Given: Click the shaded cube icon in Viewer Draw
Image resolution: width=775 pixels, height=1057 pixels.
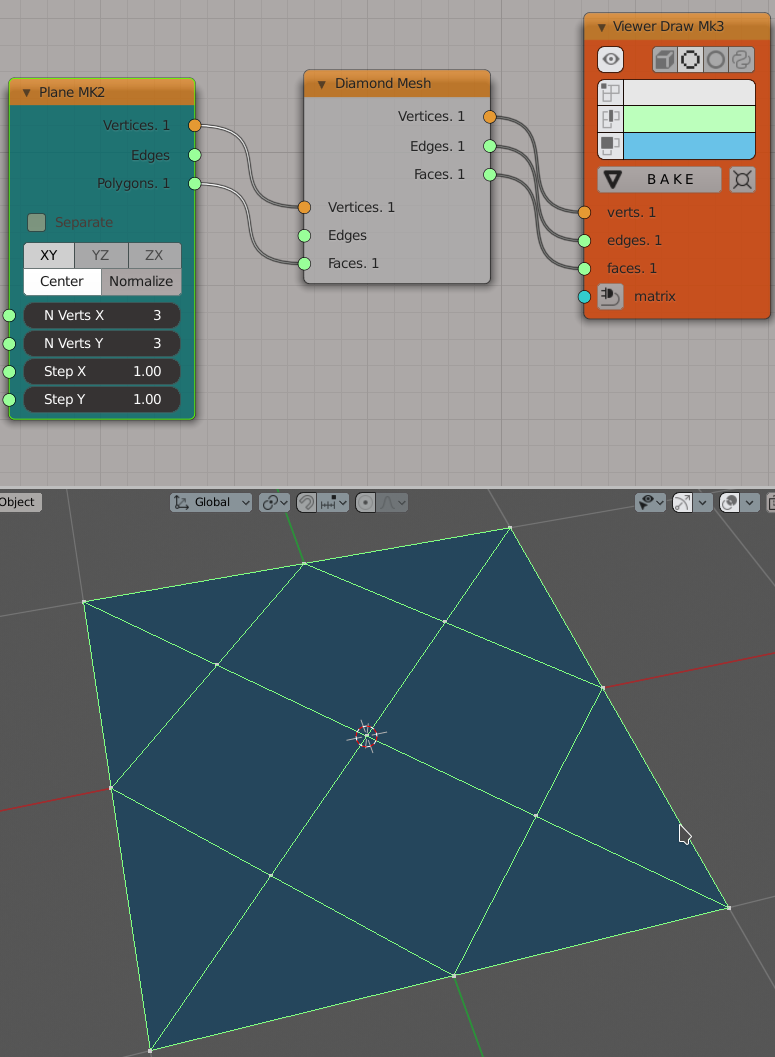Looking at the screenshot, I should pos(665,60).
